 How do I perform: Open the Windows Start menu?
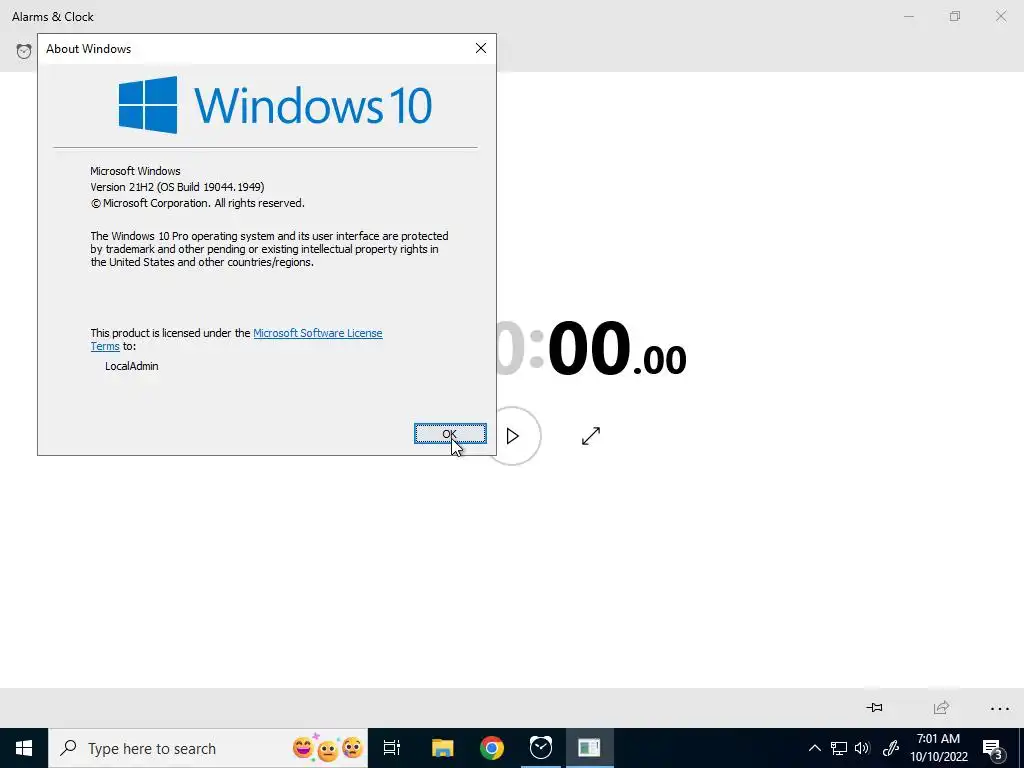(24, 748)
